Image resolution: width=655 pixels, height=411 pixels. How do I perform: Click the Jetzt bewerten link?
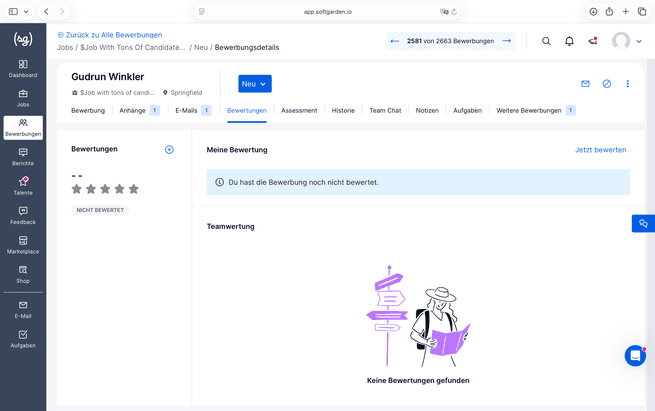tap(600, 150)
